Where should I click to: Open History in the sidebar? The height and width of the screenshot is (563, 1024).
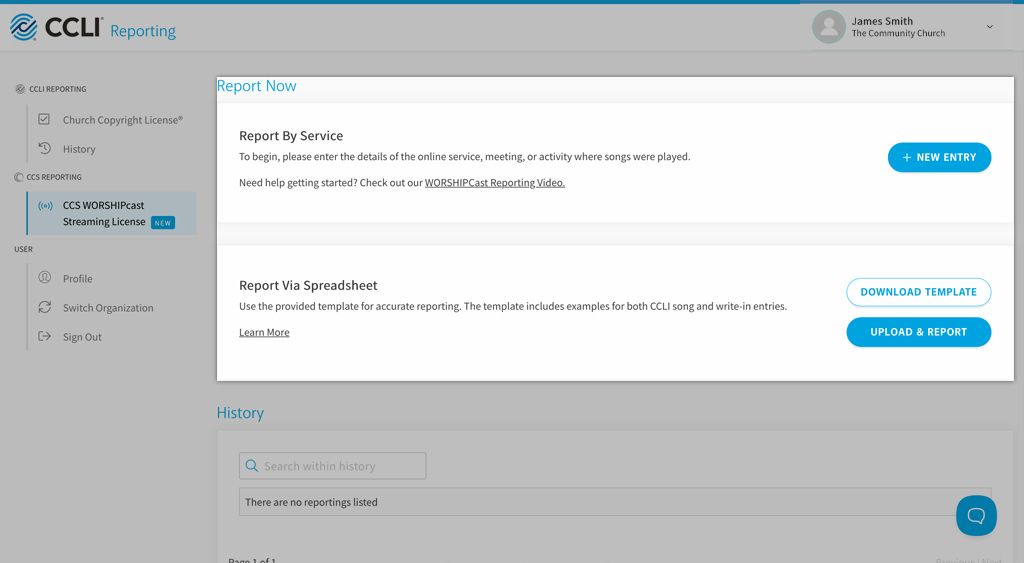coord(79,149)
